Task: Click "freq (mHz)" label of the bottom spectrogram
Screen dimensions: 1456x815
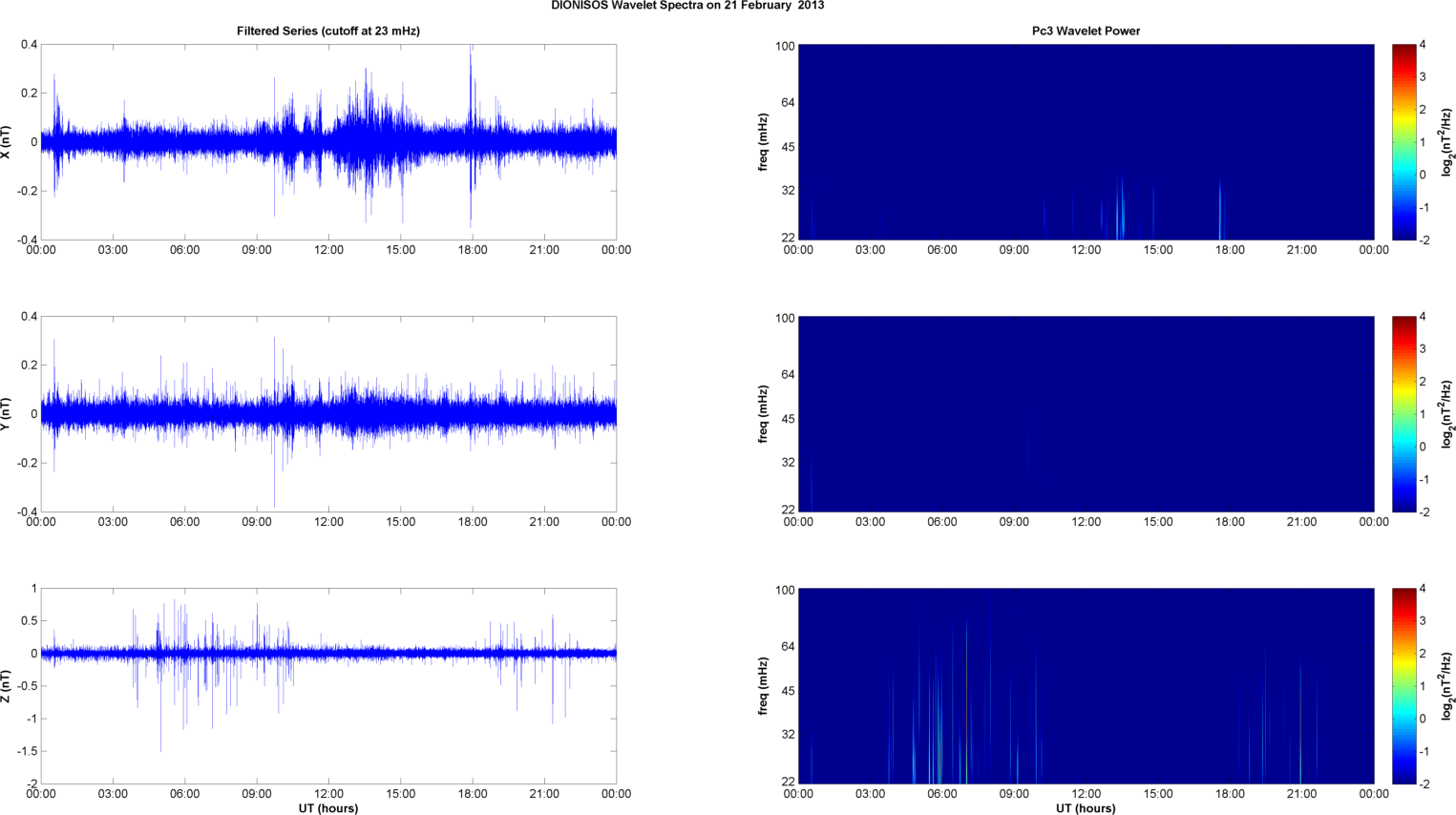Action: (x=764, y=686)
